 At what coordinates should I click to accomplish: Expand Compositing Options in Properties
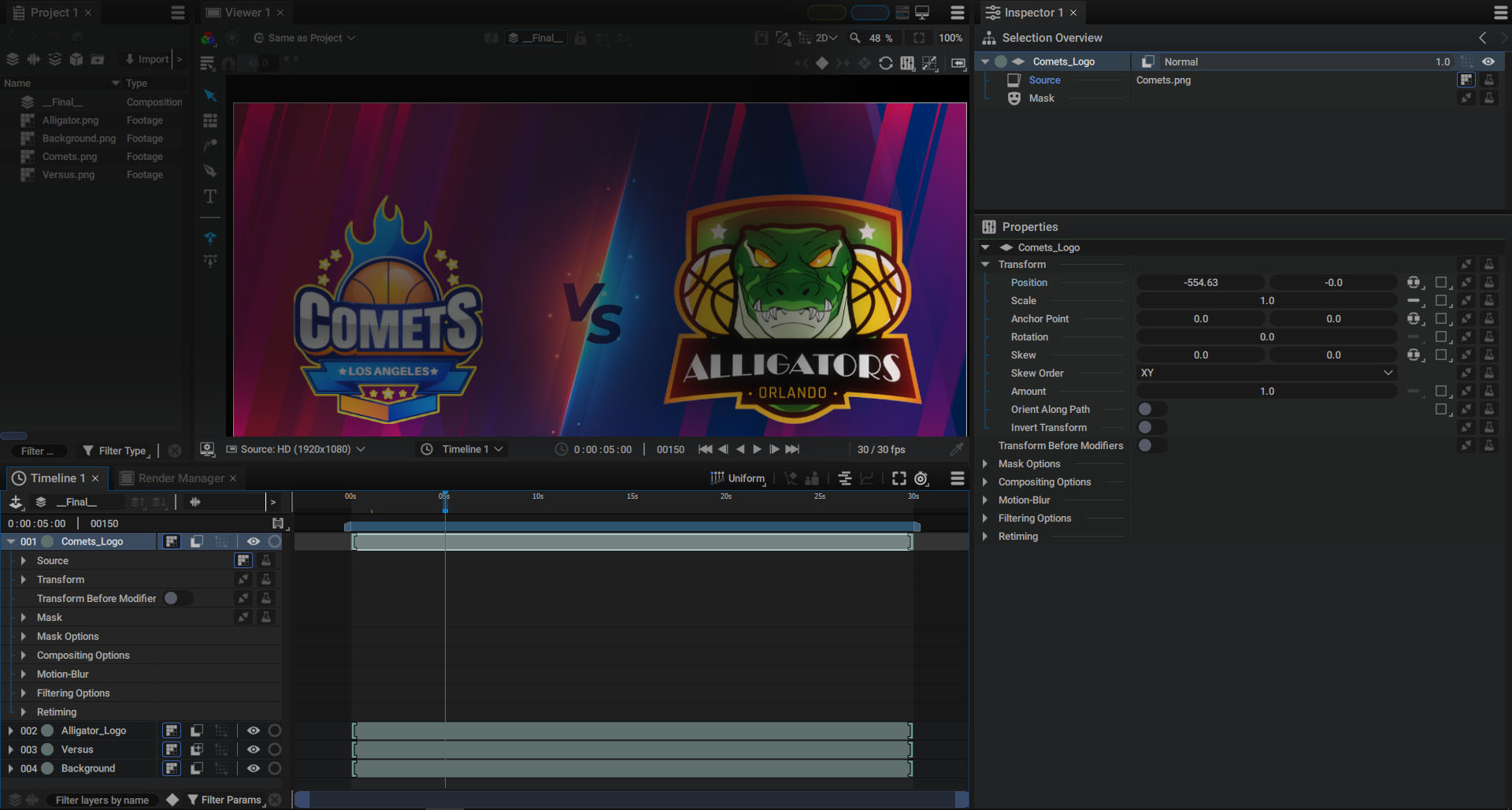pos(985,482)
